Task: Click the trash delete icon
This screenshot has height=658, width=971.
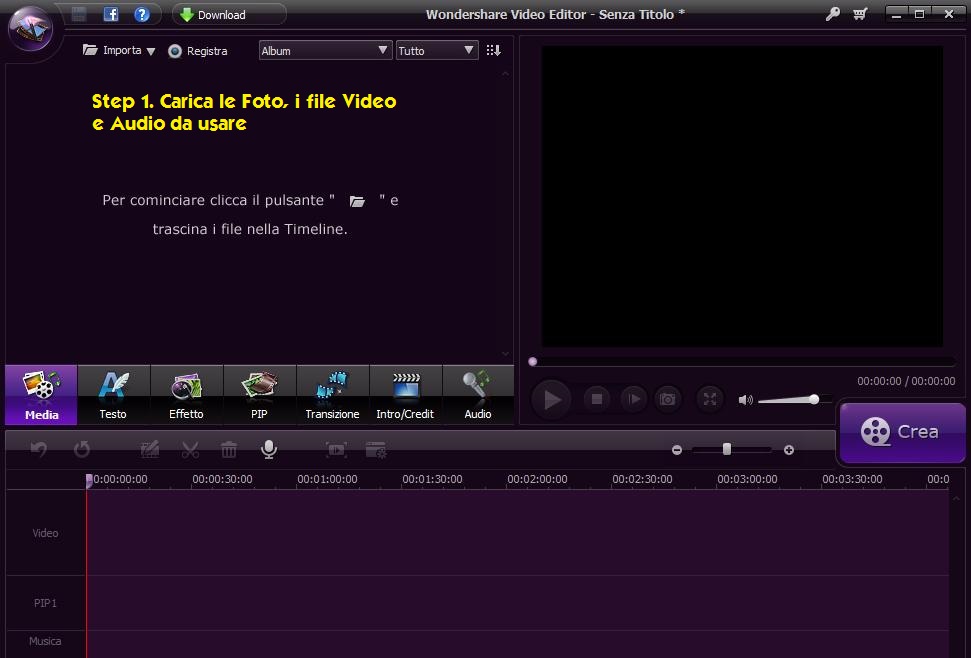Action: pyautogui.click(x=229, y=450)
